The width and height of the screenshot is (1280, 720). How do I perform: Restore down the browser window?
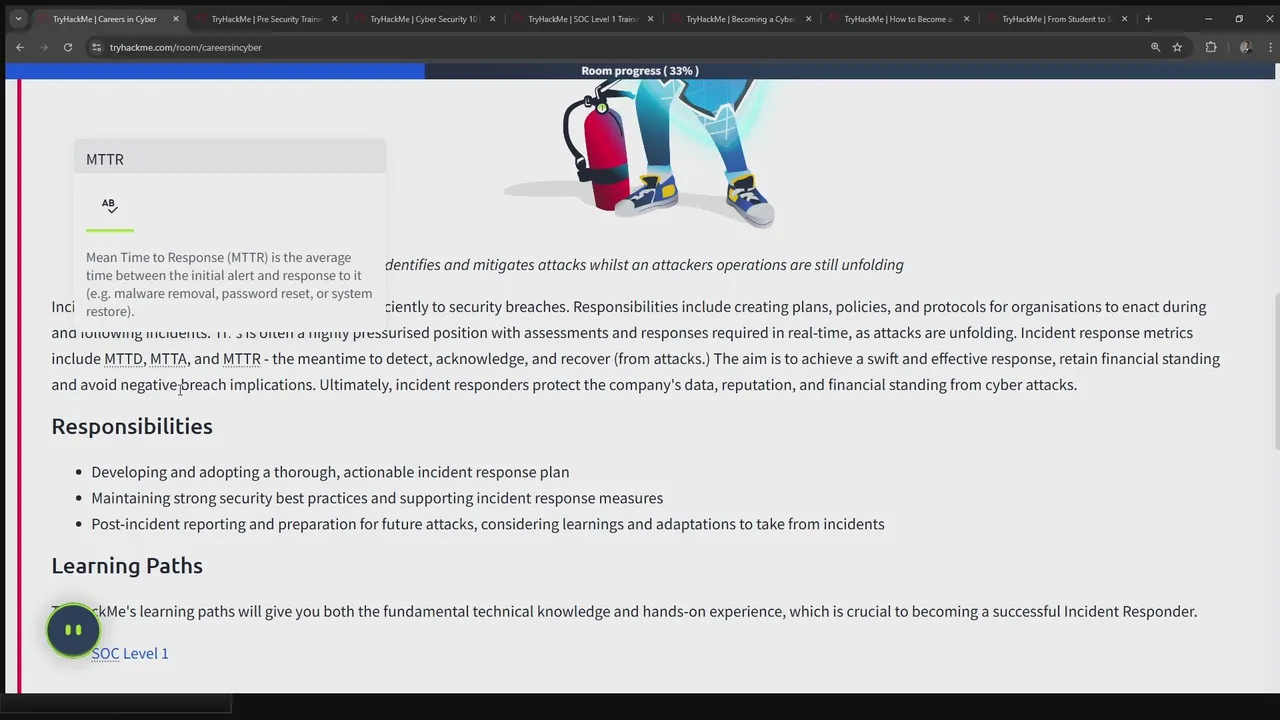1239,19
